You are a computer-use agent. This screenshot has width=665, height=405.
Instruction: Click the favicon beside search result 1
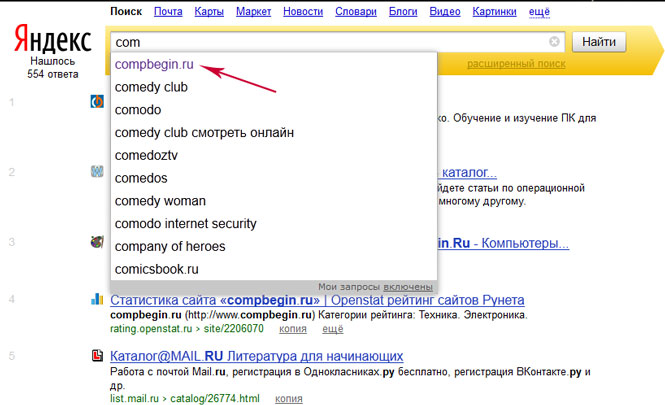(97, 102)
